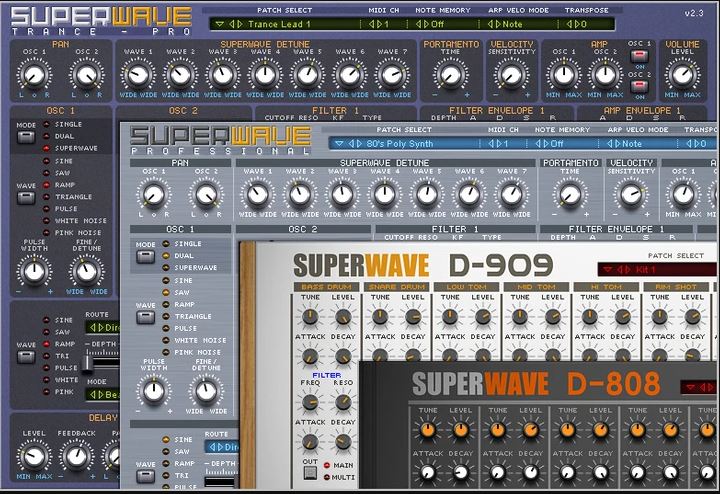Select D-909 Main output LED
The width and height of the screenshot is (720, 494).
pos(327,465)
